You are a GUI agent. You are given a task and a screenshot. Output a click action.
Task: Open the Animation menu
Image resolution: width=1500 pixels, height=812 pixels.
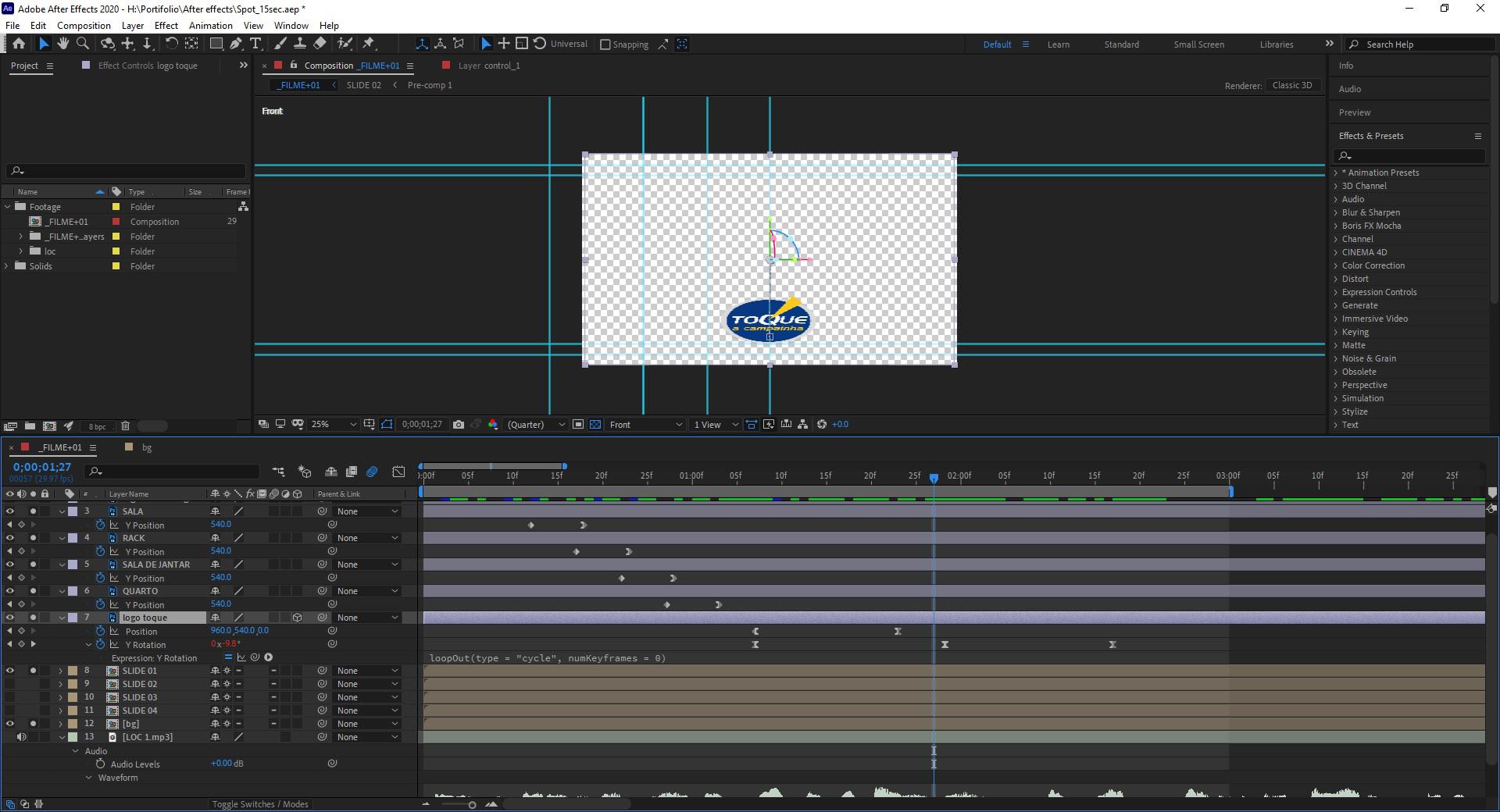[211, 26]
